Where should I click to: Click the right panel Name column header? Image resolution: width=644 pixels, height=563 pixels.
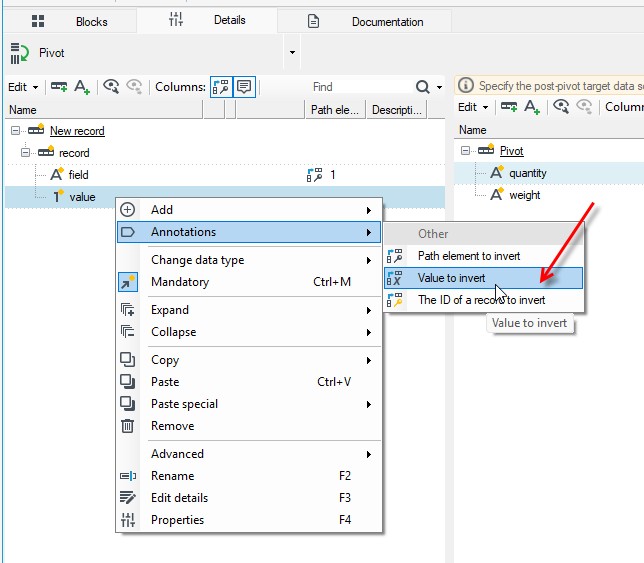tap(549, 130)
